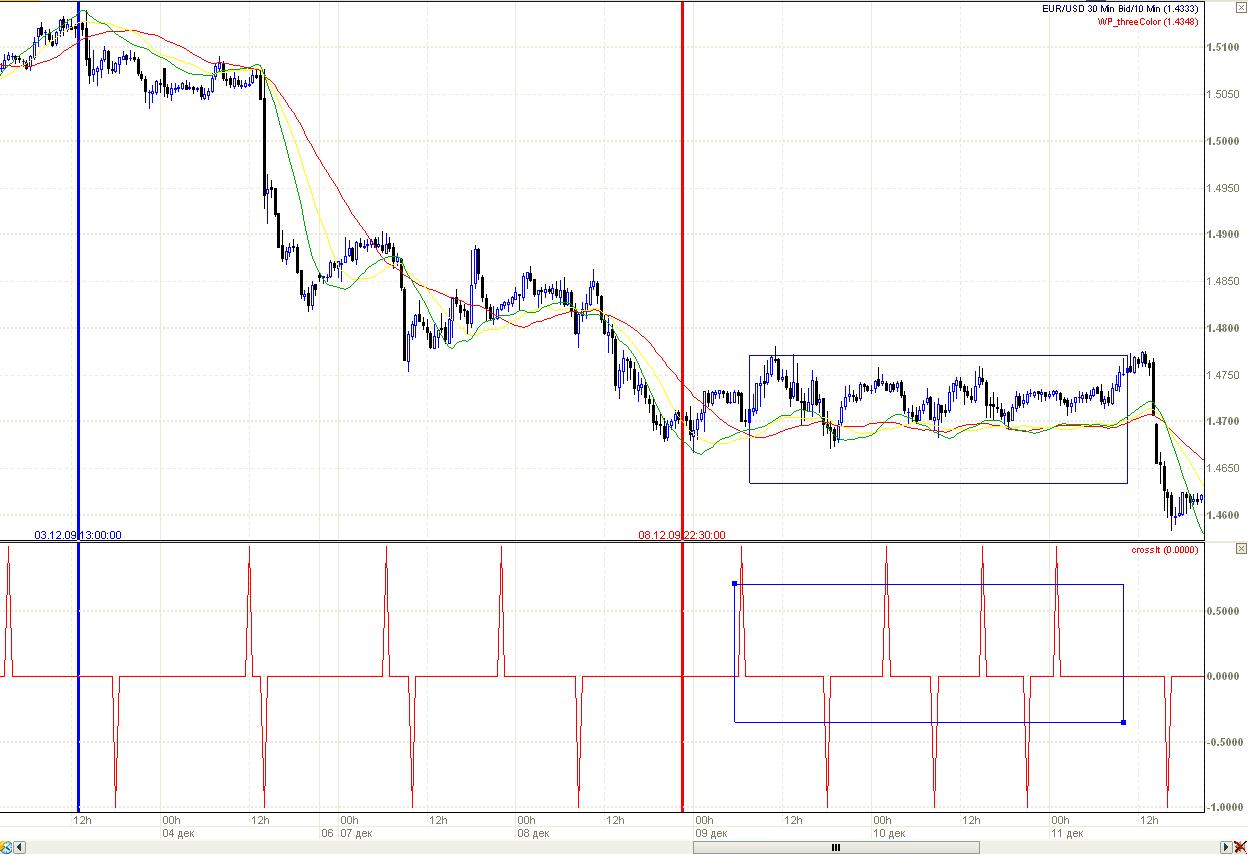This screenshot has width=1248, height=855.
Task: Click the chart options icon at bottom-left
Action: [7, 848]
